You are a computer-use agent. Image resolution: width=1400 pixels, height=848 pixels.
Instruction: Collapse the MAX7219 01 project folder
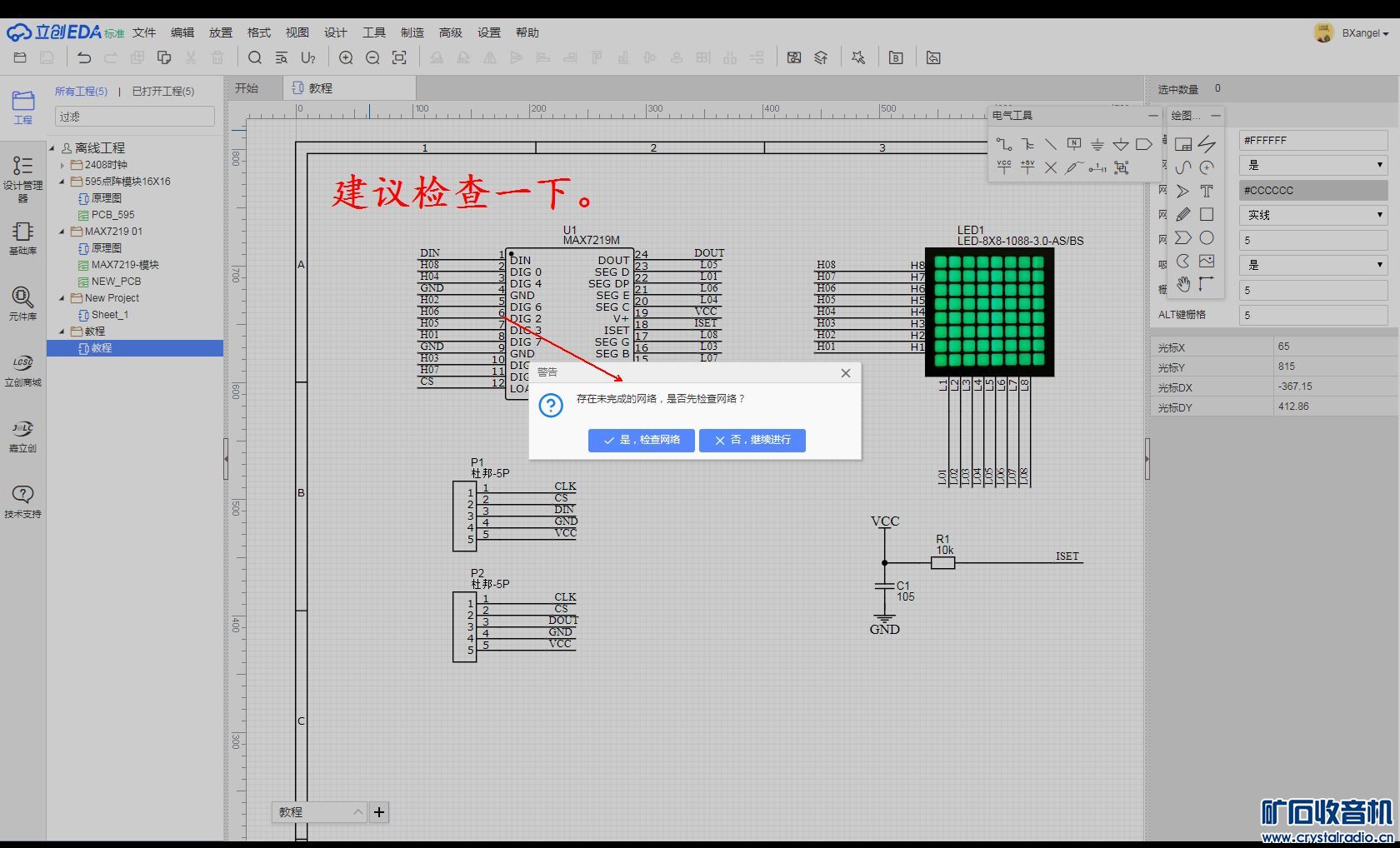click(x=62, y=232)
